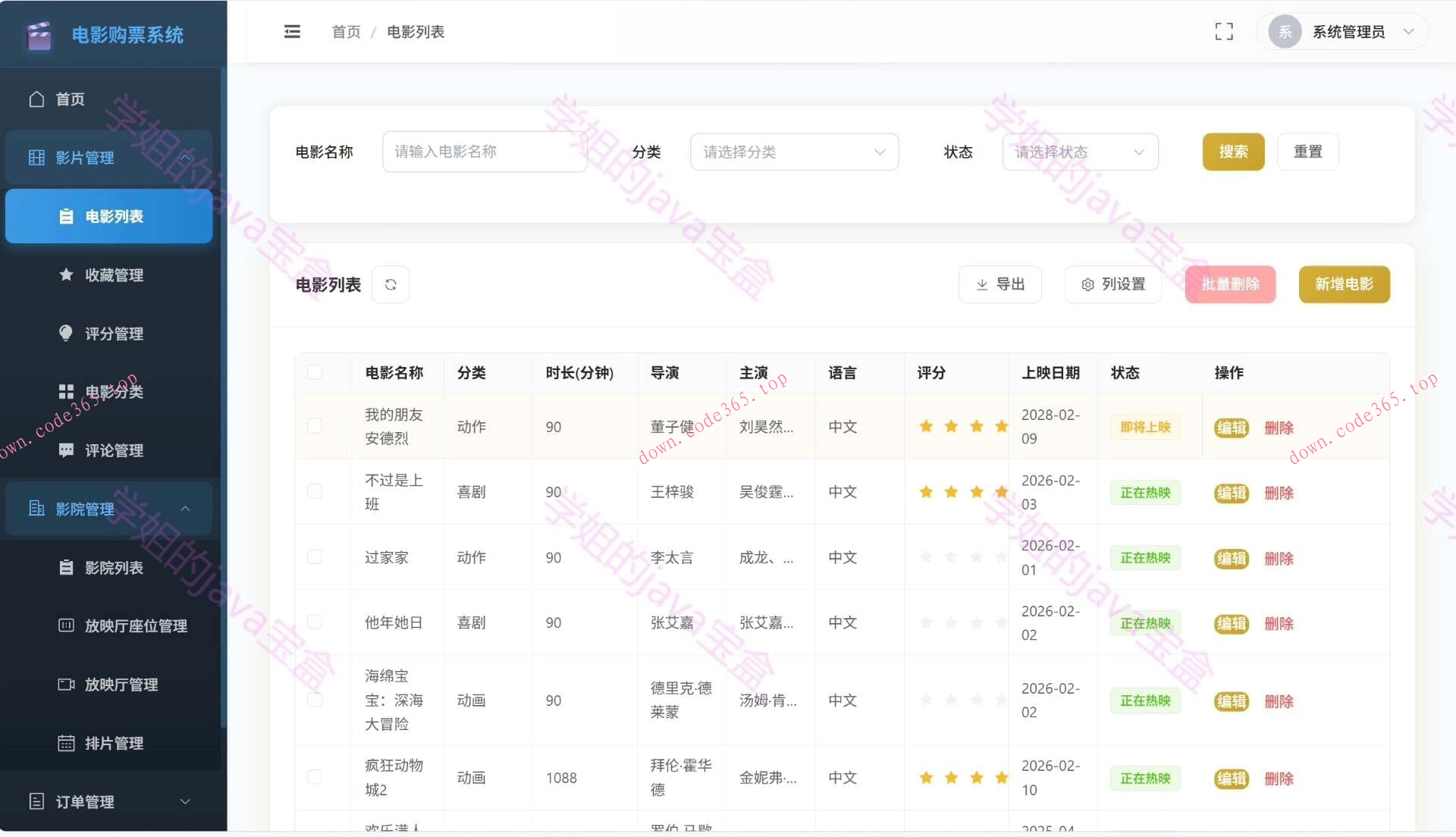Refresh the movie list
Screen dimensions: 1456x837
391,284
